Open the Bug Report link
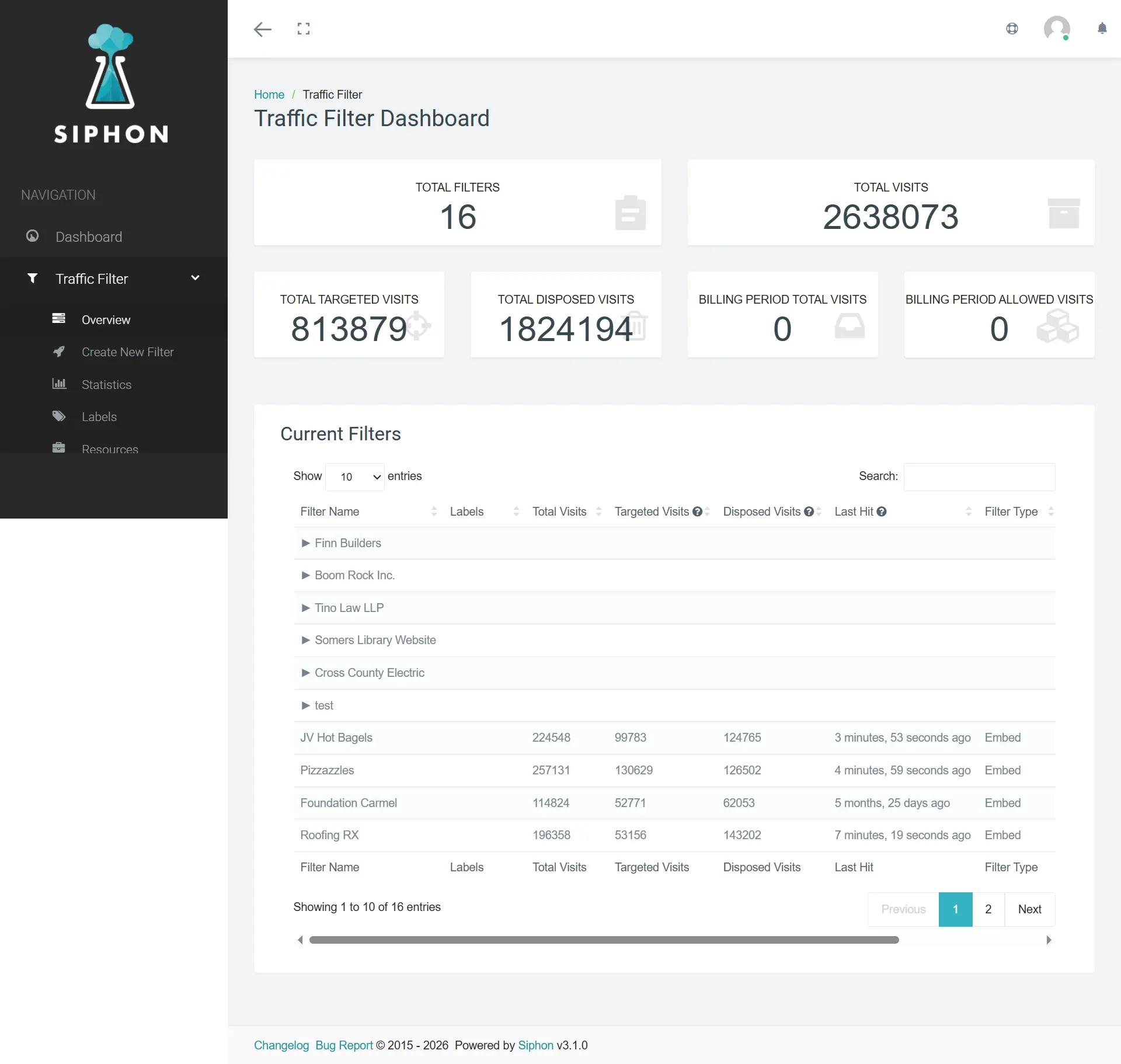Image resolution: width=1121 pixels, height=1064 pixels. tap(344, 1045)
